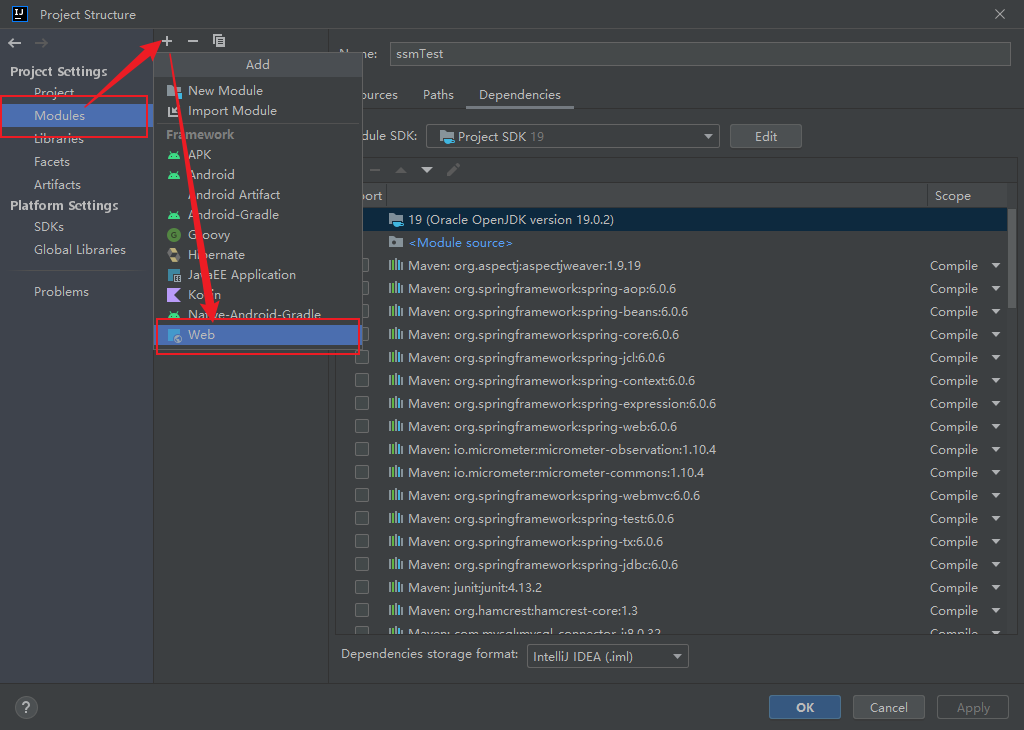Click the Web framework globe icon
The width and height of the screenshot is (1024, 730).
click(174, 335)
